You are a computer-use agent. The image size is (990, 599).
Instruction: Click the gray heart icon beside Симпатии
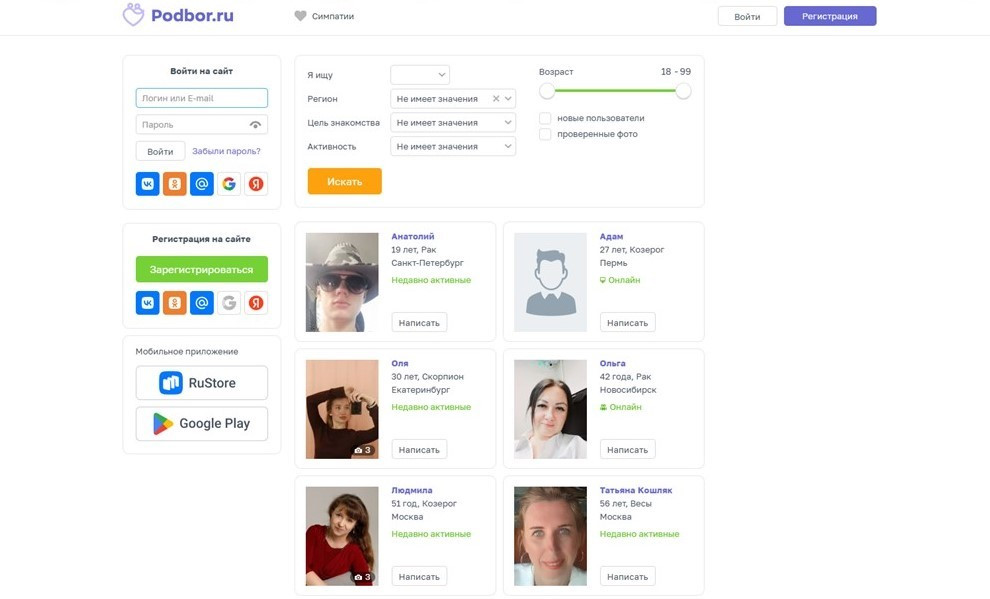click(301, 16)
